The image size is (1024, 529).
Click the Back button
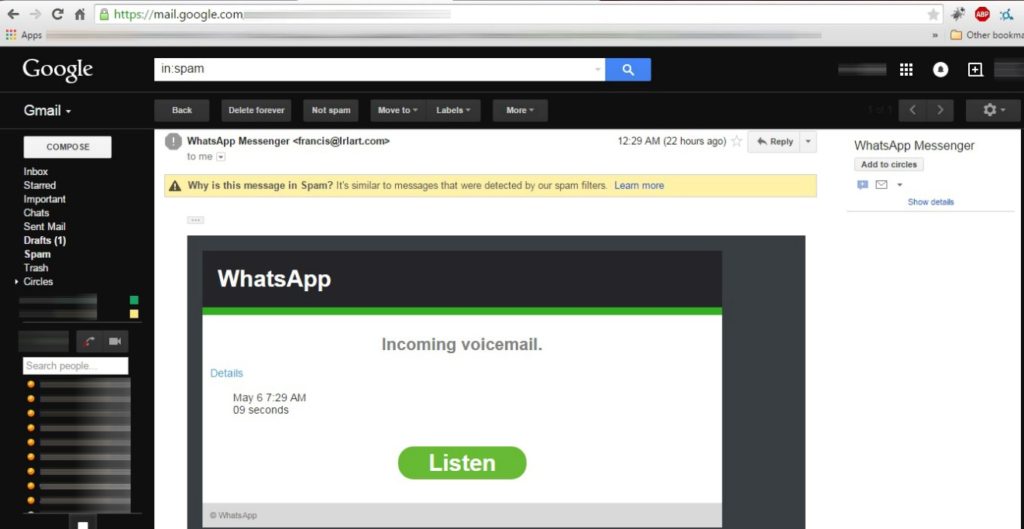coord(182,110)
